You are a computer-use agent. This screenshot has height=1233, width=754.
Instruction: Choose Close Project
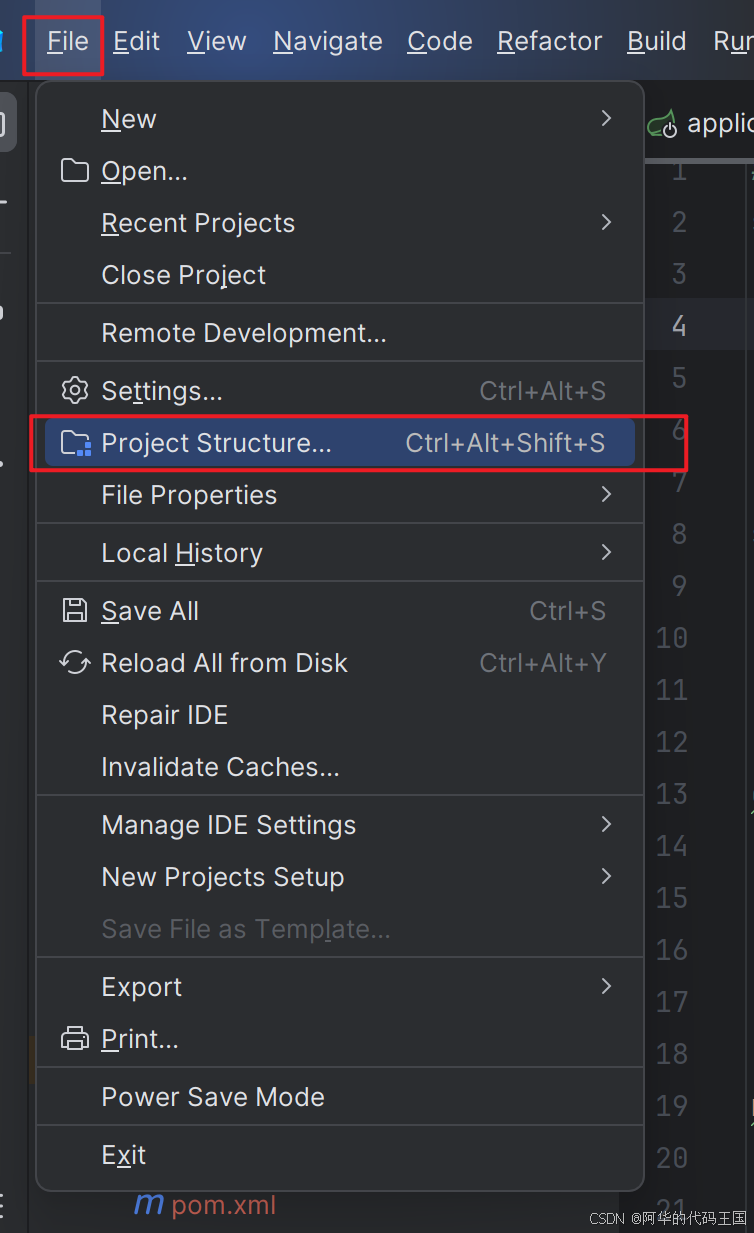click(340, 275)
